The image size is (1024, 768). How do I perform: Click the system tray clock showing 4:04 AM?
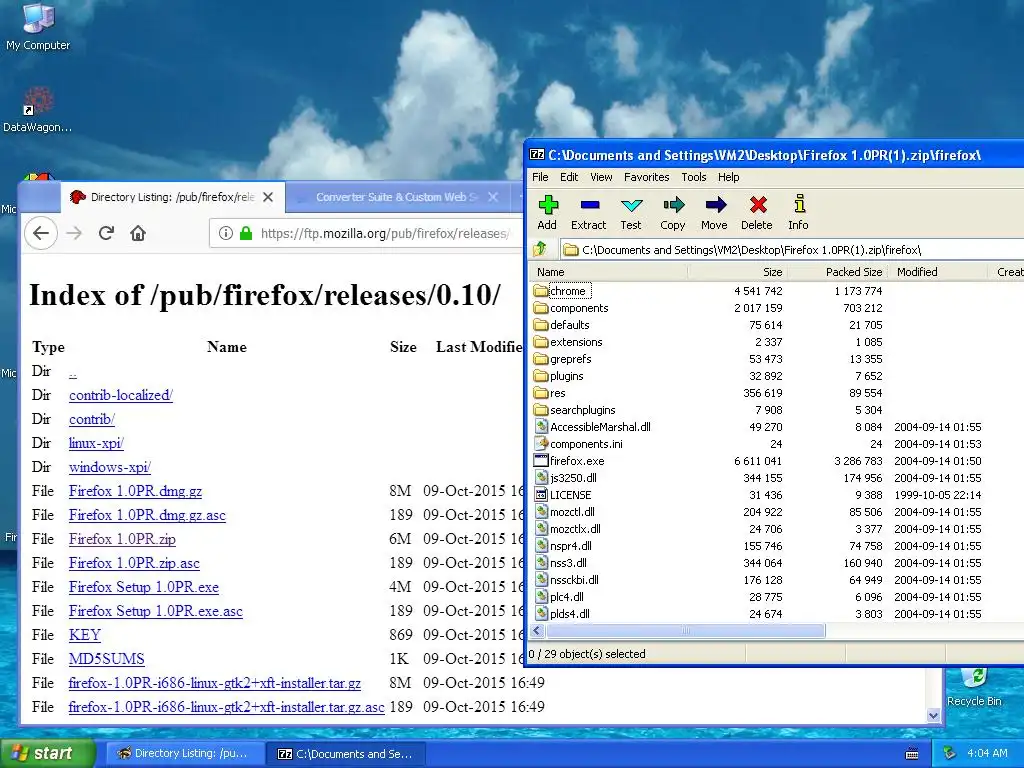click(x=987, y=753)
